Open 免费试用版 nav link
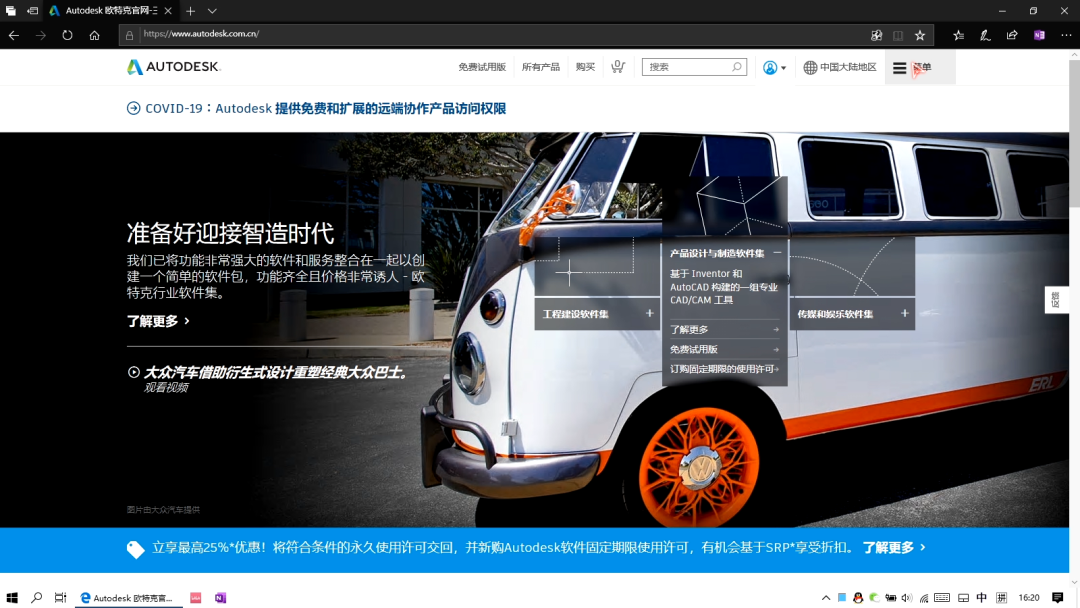 [x=482, y=67]
